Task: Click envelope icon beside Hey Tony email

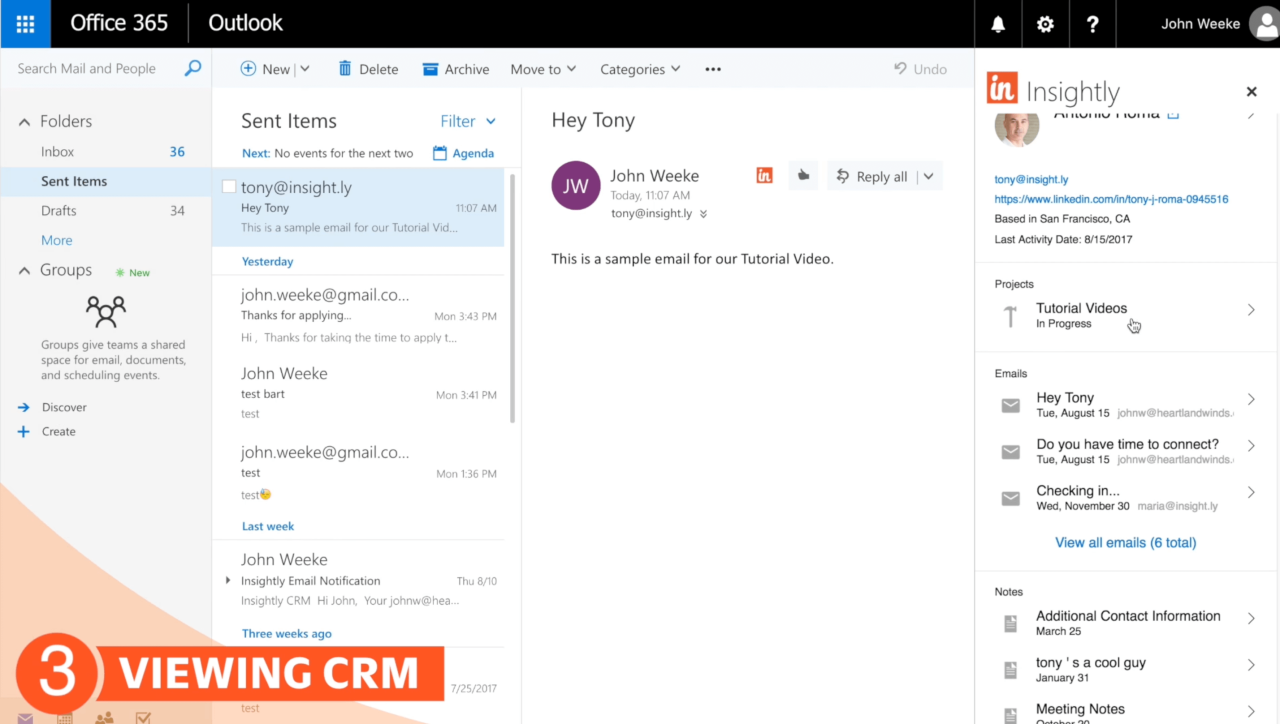Action: pyautogui.click(x=1011, y=405)
